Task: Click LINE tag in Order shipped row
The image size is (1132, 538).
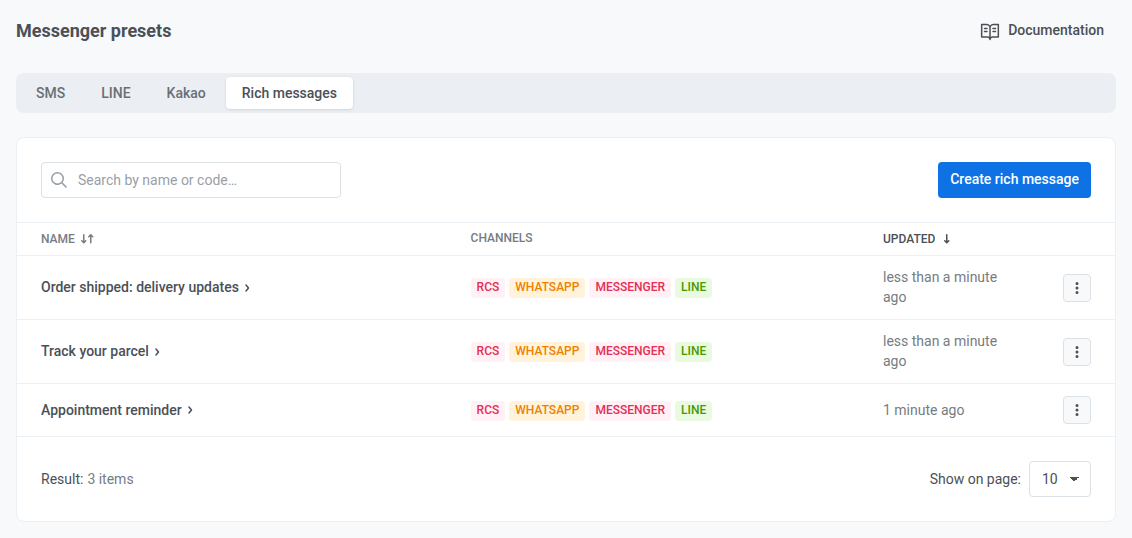Action: click(x=694, y=287)
